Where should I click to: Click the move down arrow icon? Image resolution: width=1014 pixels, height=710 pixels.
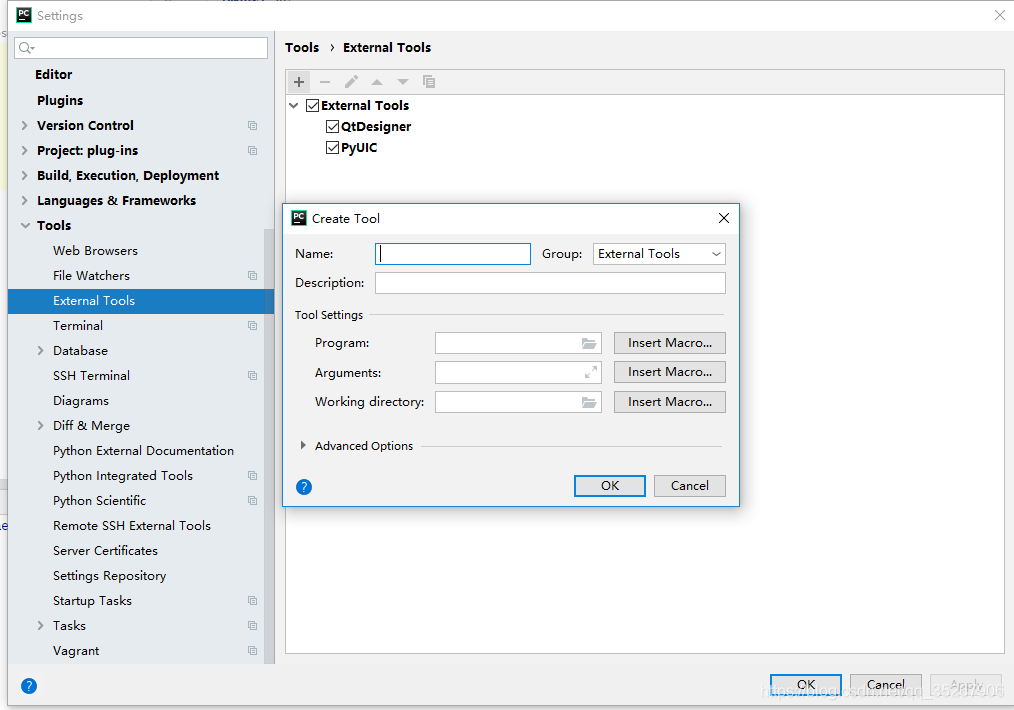point(403,81)
